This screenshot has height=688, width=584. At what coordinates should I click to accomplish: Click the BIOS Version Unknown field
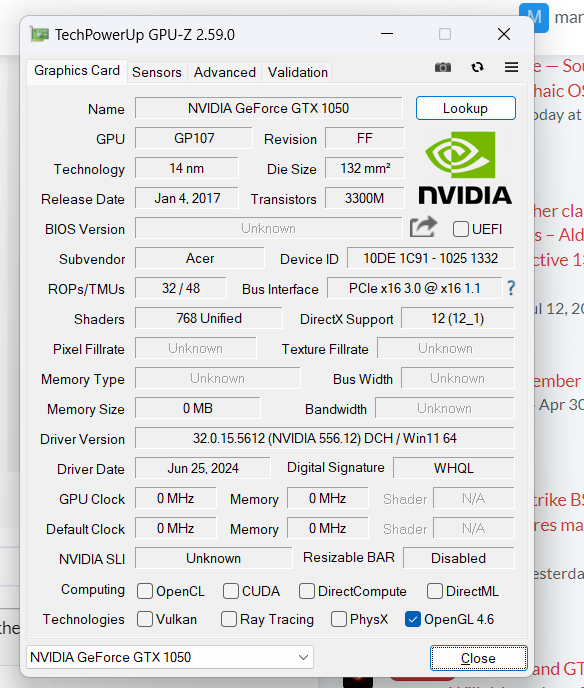[269, 228]
